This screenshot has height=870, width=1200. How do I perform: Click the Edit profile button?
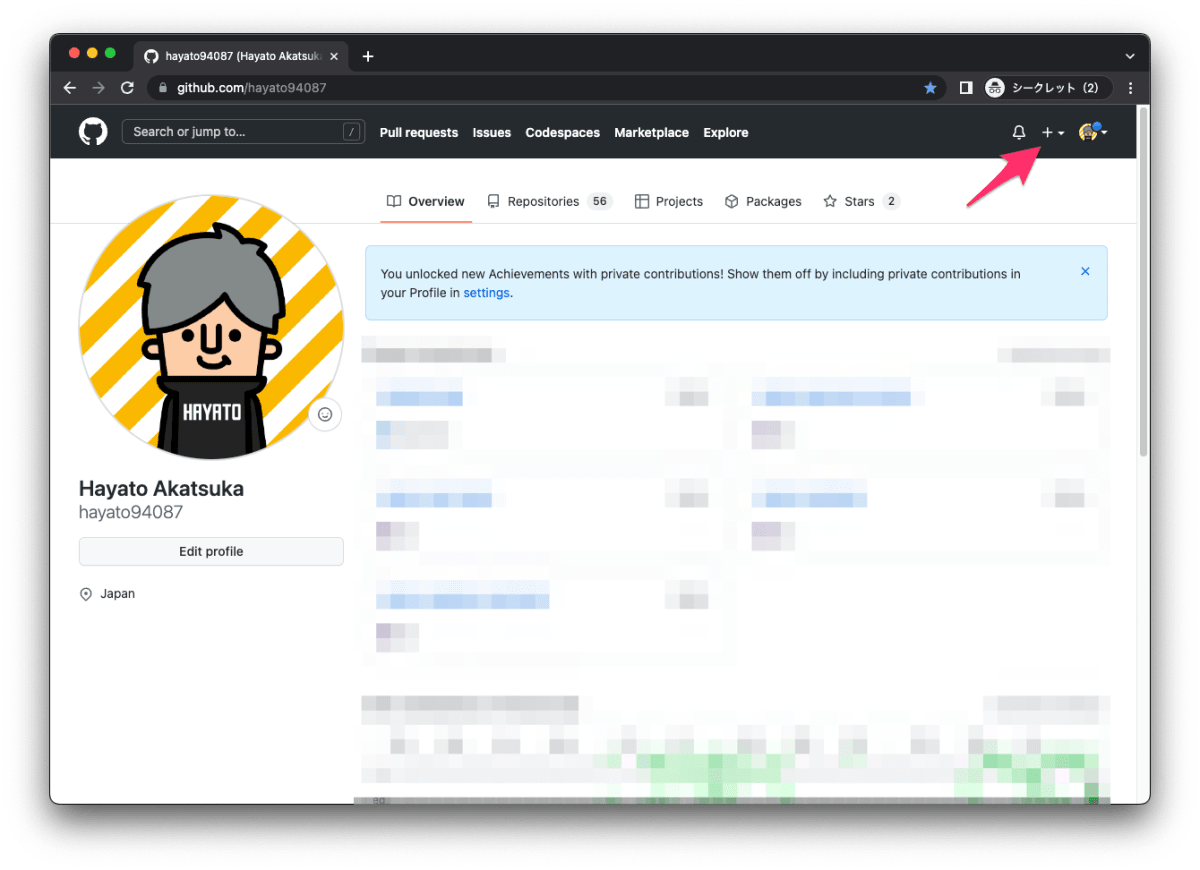click(211, 551)
